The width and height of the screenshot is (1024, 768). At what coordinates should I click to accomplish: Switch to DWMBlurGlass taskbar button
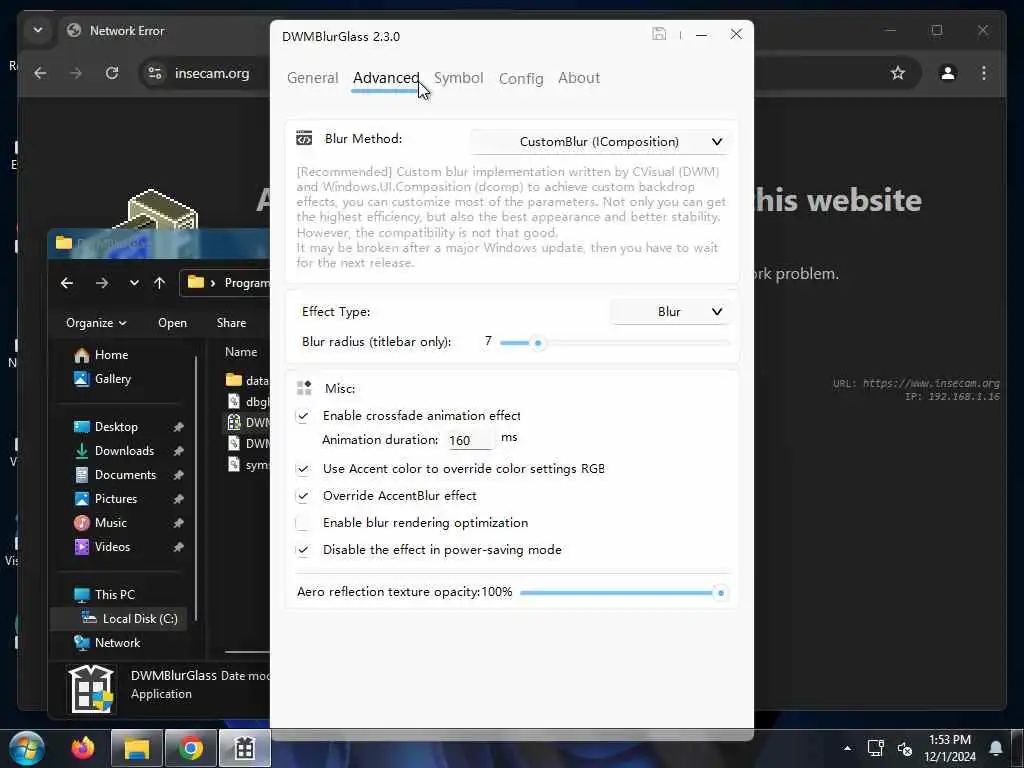pyautogui.click(x=245, y=748)
